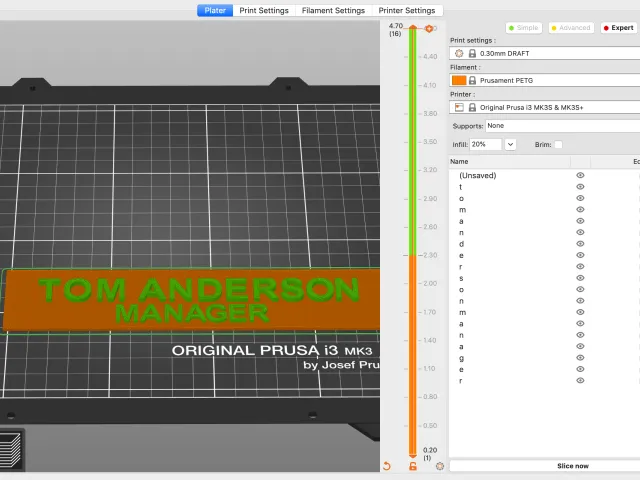Enable the Brim checkbox
This screenshot has height=480, width=640.
click(558, 144)
